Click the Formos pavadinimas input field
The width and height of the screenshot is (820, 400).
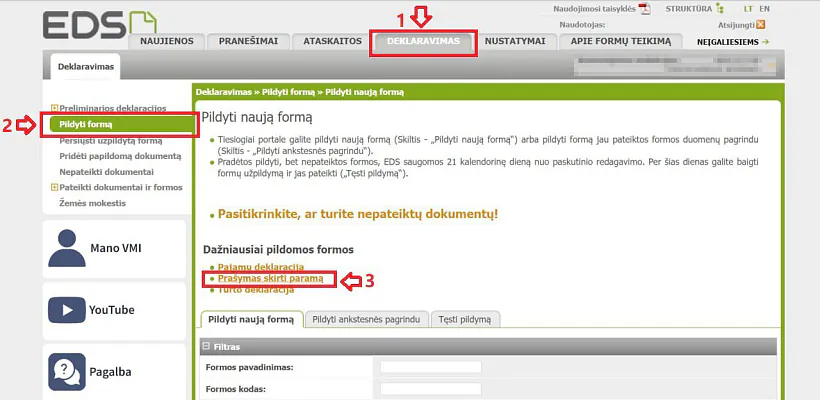[430, 367]
